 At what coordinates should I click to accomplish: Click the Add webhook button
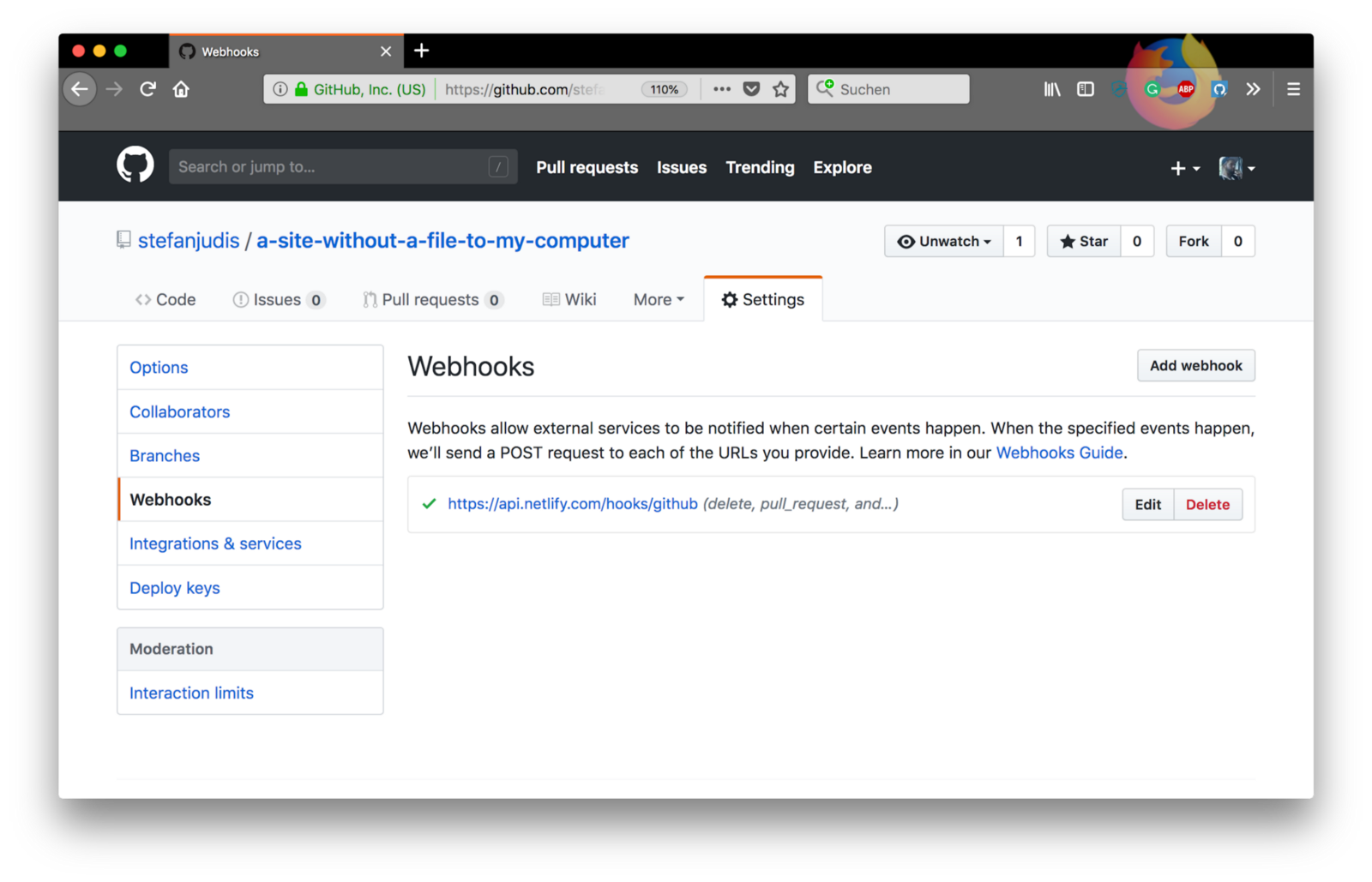point(1195,366)
